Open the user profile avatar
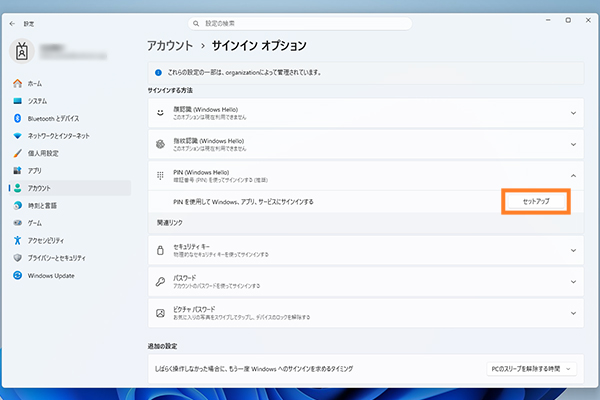Screen dimensions: 600x400 [22, 51]
